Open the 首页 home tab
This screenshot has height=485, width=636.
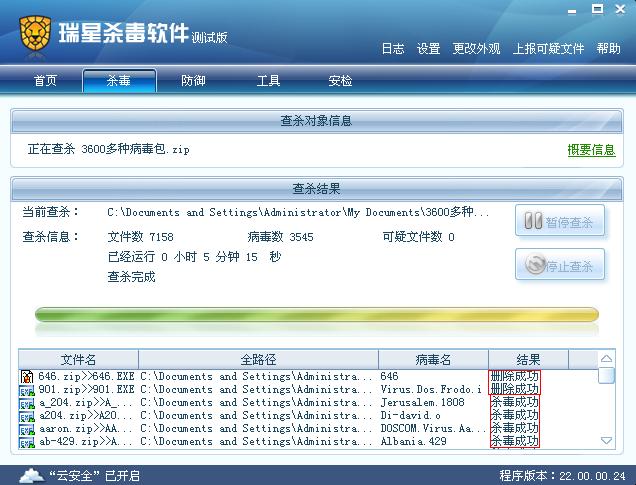[x=45, y=80]
